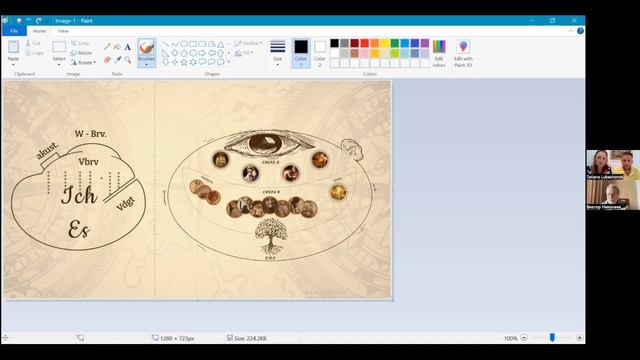Pick the Rounded rectangle shape
This screenshot has height=360, width=640.
(202, 44)
